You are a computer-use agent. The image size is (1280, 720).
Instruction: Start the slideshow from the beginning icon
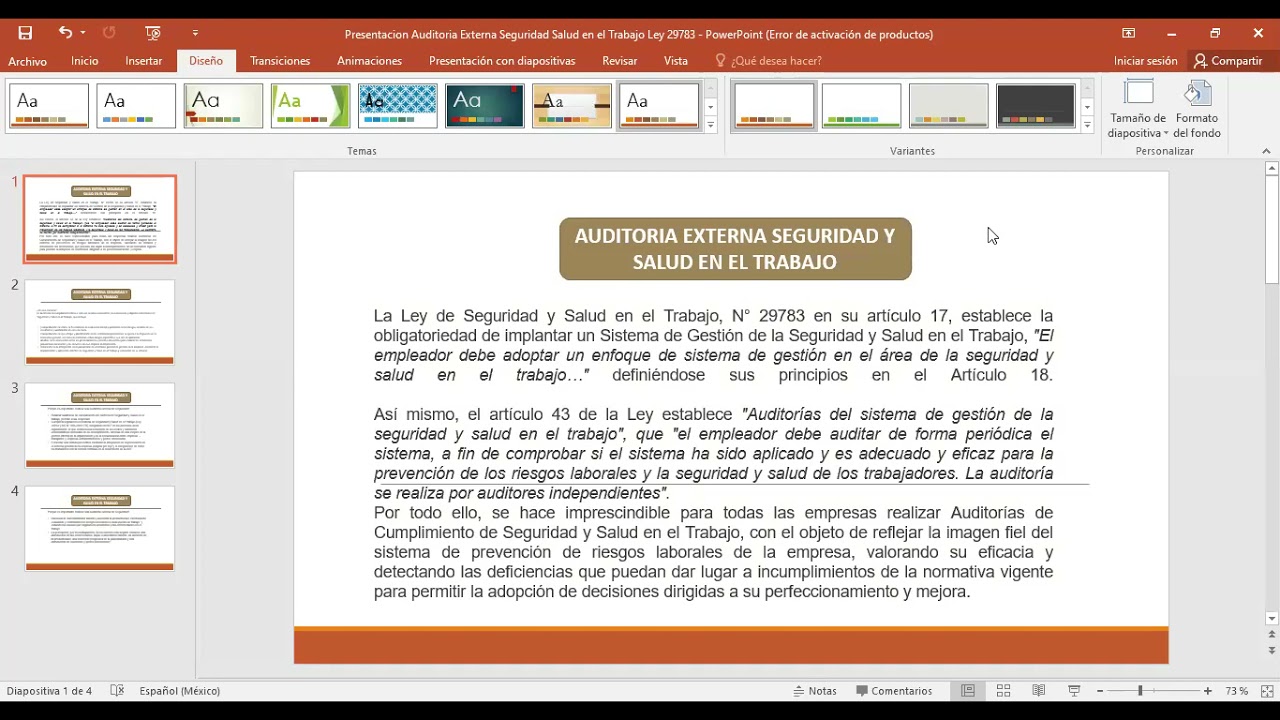coord(153,33)
